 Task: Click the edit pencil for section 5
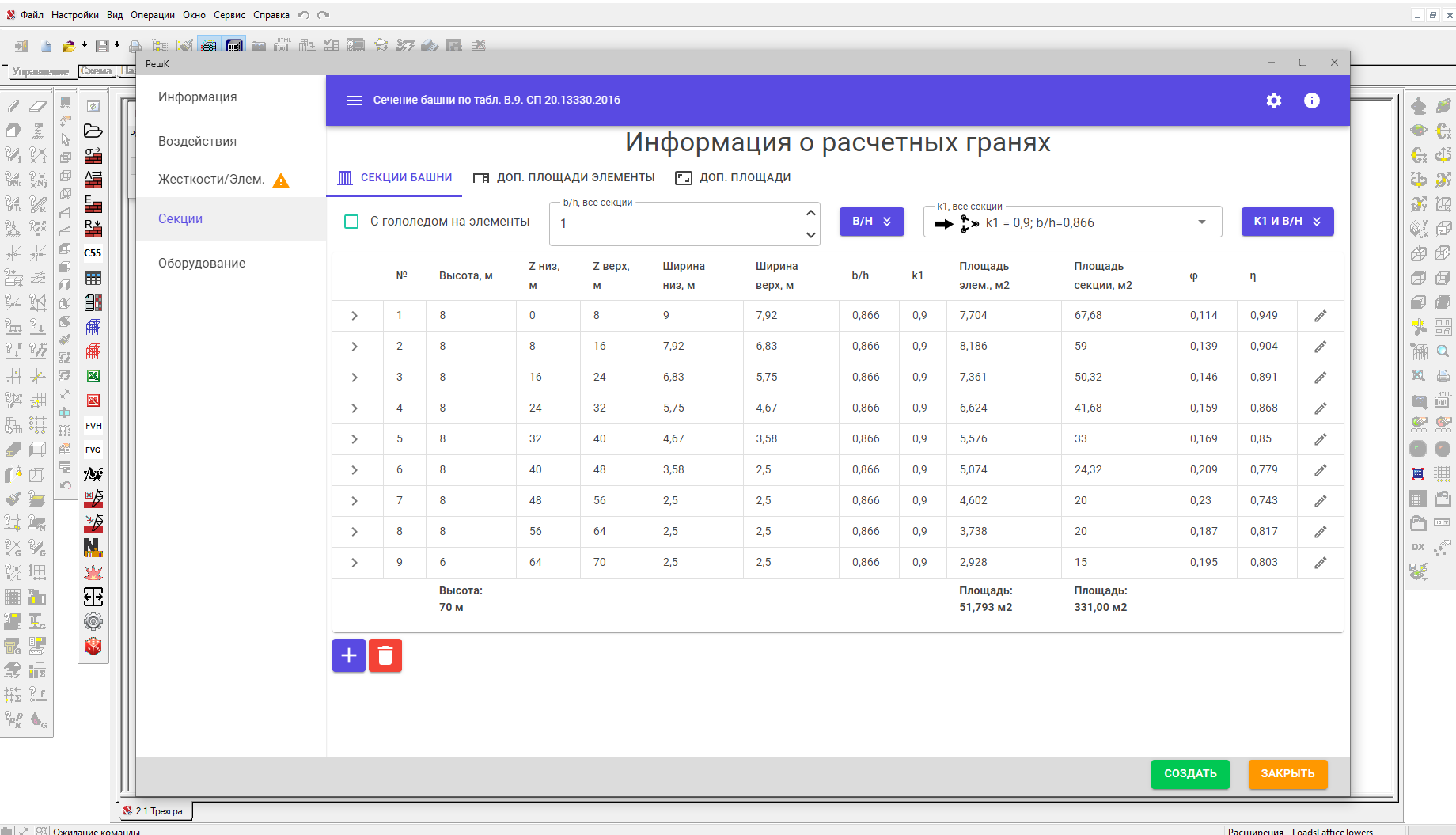tap(1320, 439)
